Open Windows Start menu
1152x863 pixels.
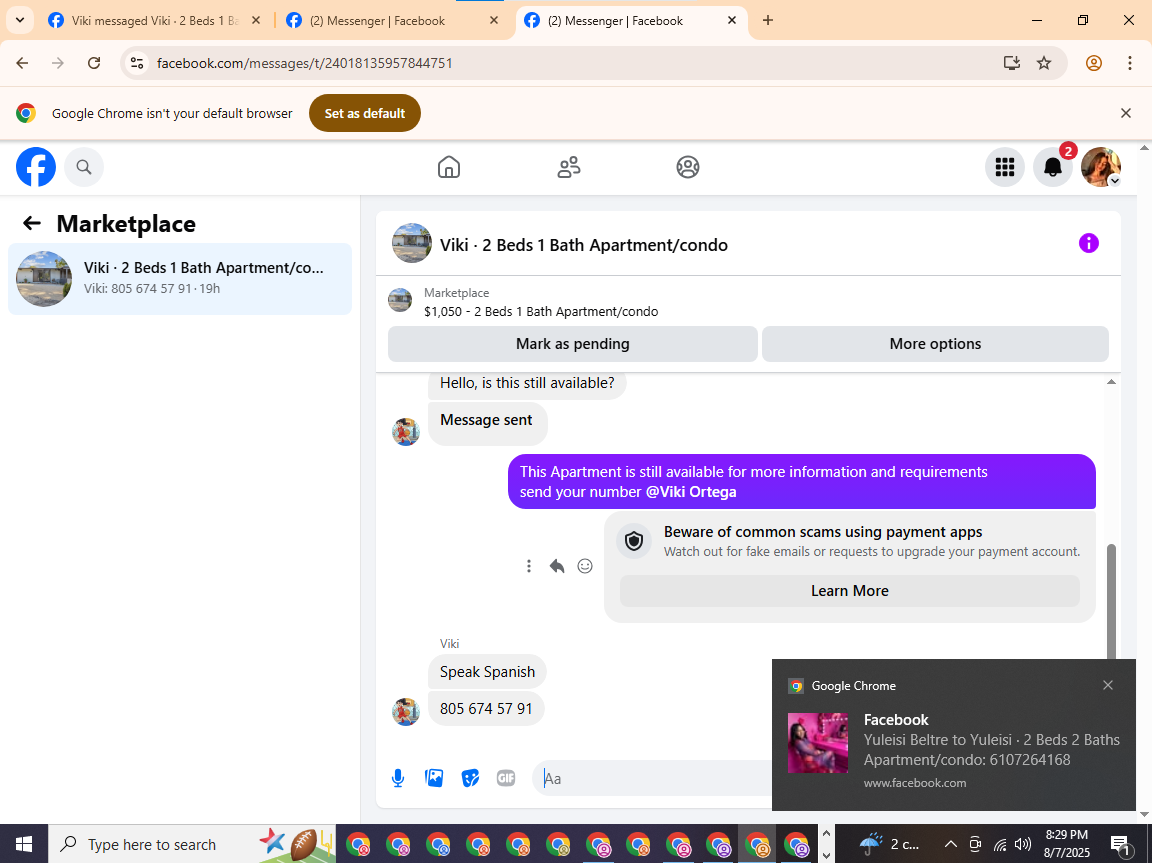click(x=24, y=844)
